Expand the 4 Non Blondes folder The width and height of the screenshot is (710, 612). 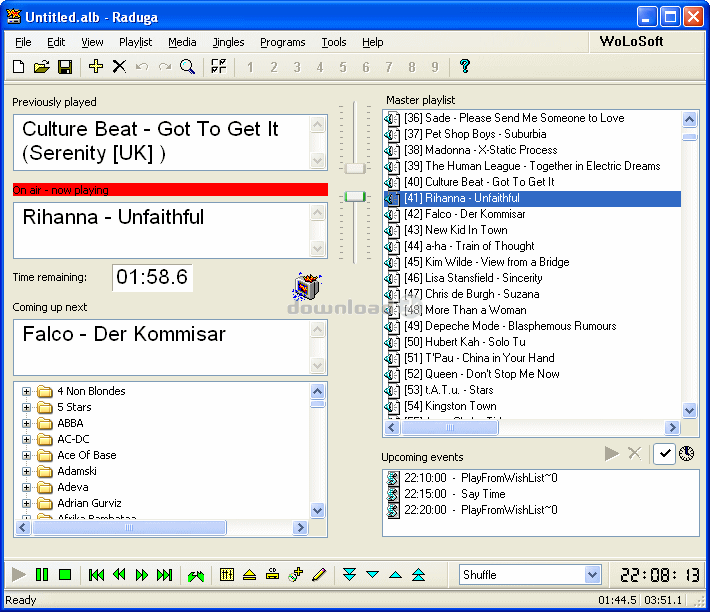coord(26,392)
